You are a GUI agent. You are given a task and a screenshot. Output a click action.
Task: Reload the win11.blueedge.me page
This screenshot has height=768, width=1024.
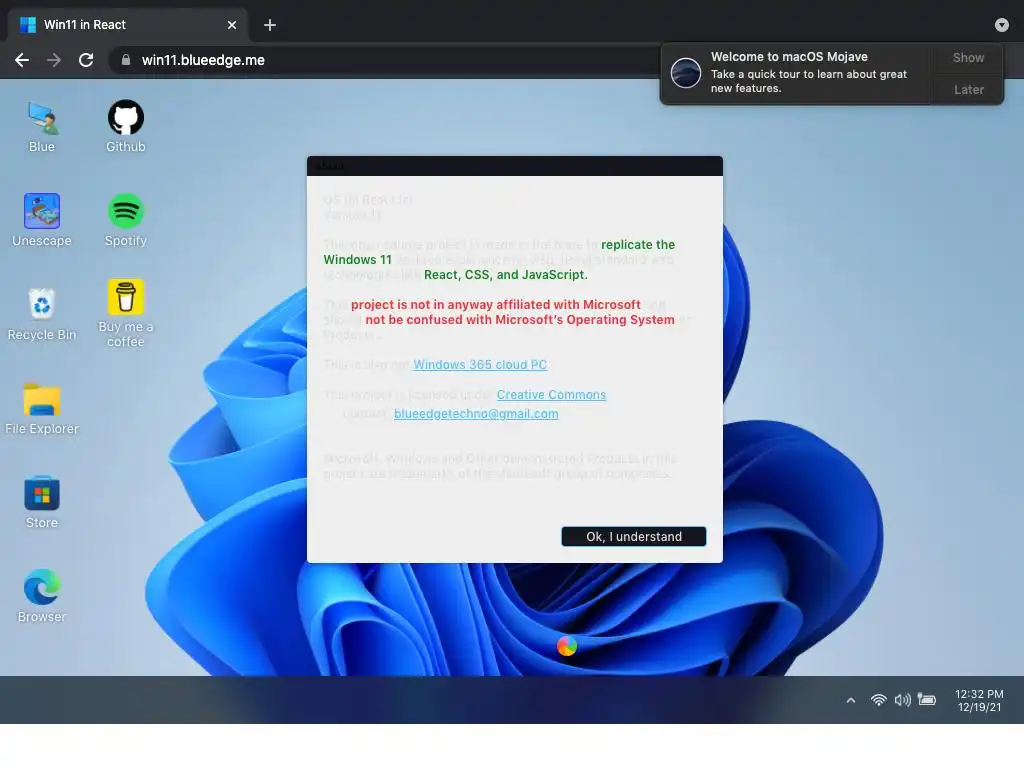(86, 60)
